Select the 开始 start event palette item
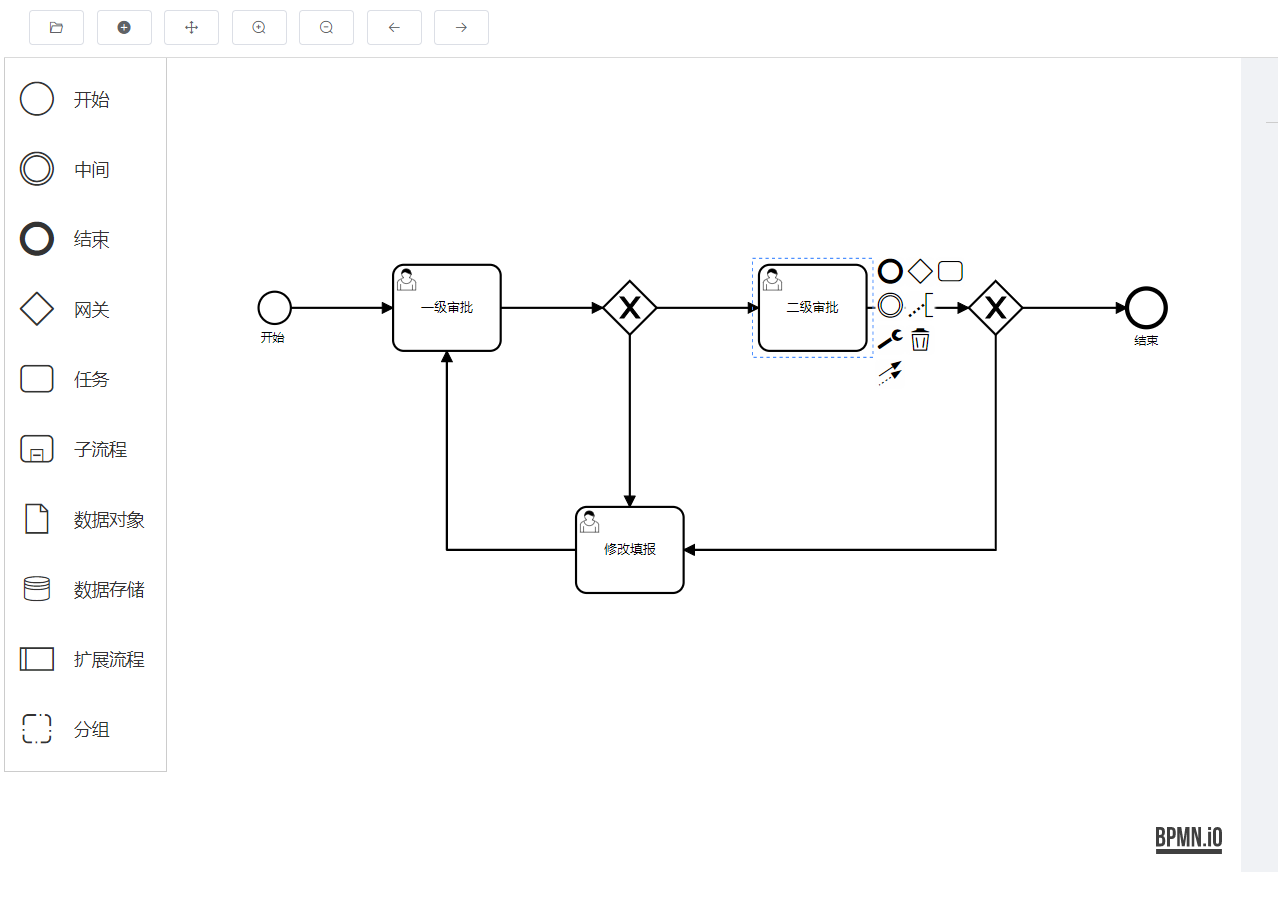The image size is (1278, 919). click(x=37, y=100)
